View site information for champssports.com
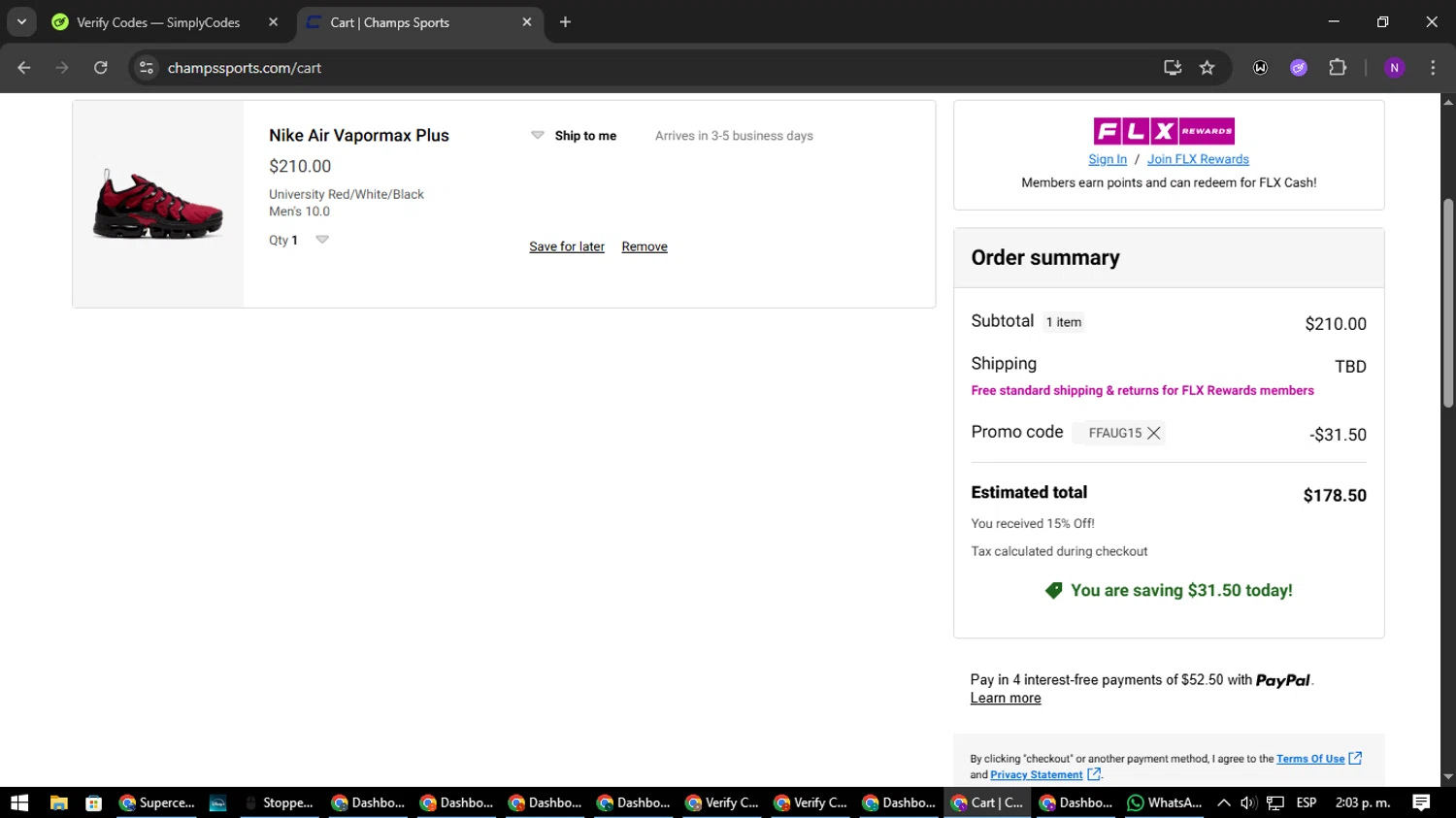 (x=147, y=68)
